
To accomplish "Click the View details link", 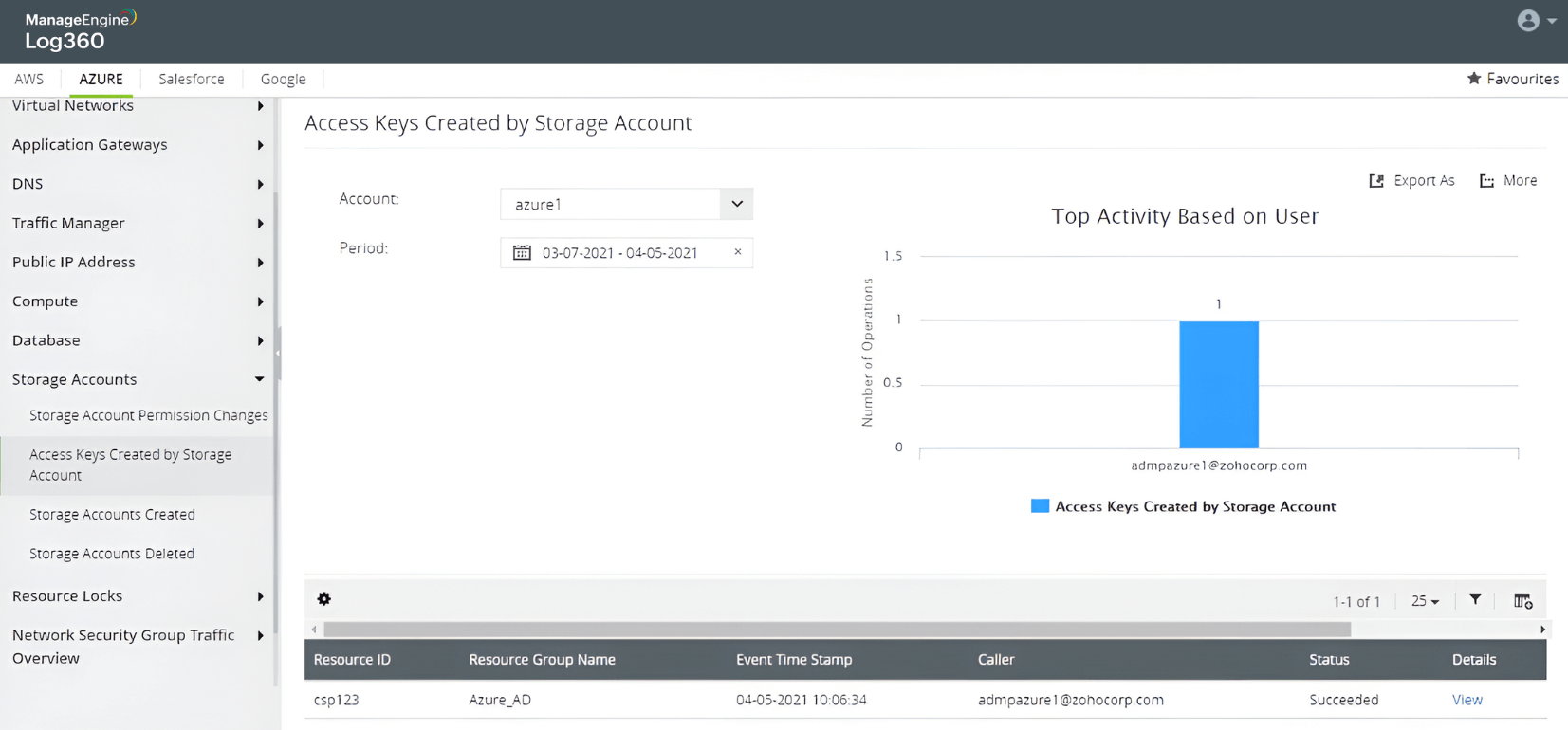I will [1467, 700].
